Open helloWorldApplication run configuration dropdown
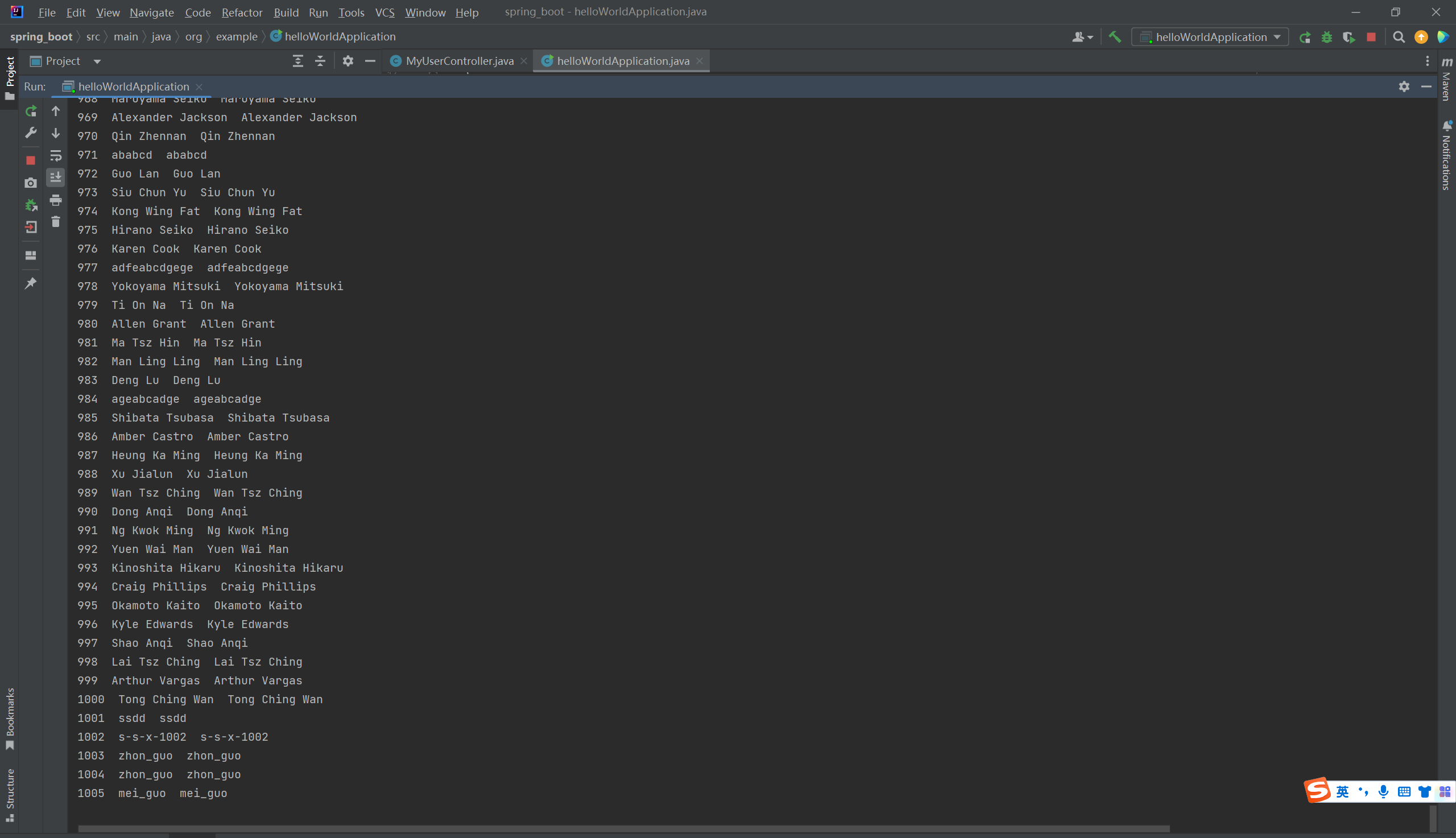The height and width of the screenshot is (838, 1456). tap(1210, 37)
